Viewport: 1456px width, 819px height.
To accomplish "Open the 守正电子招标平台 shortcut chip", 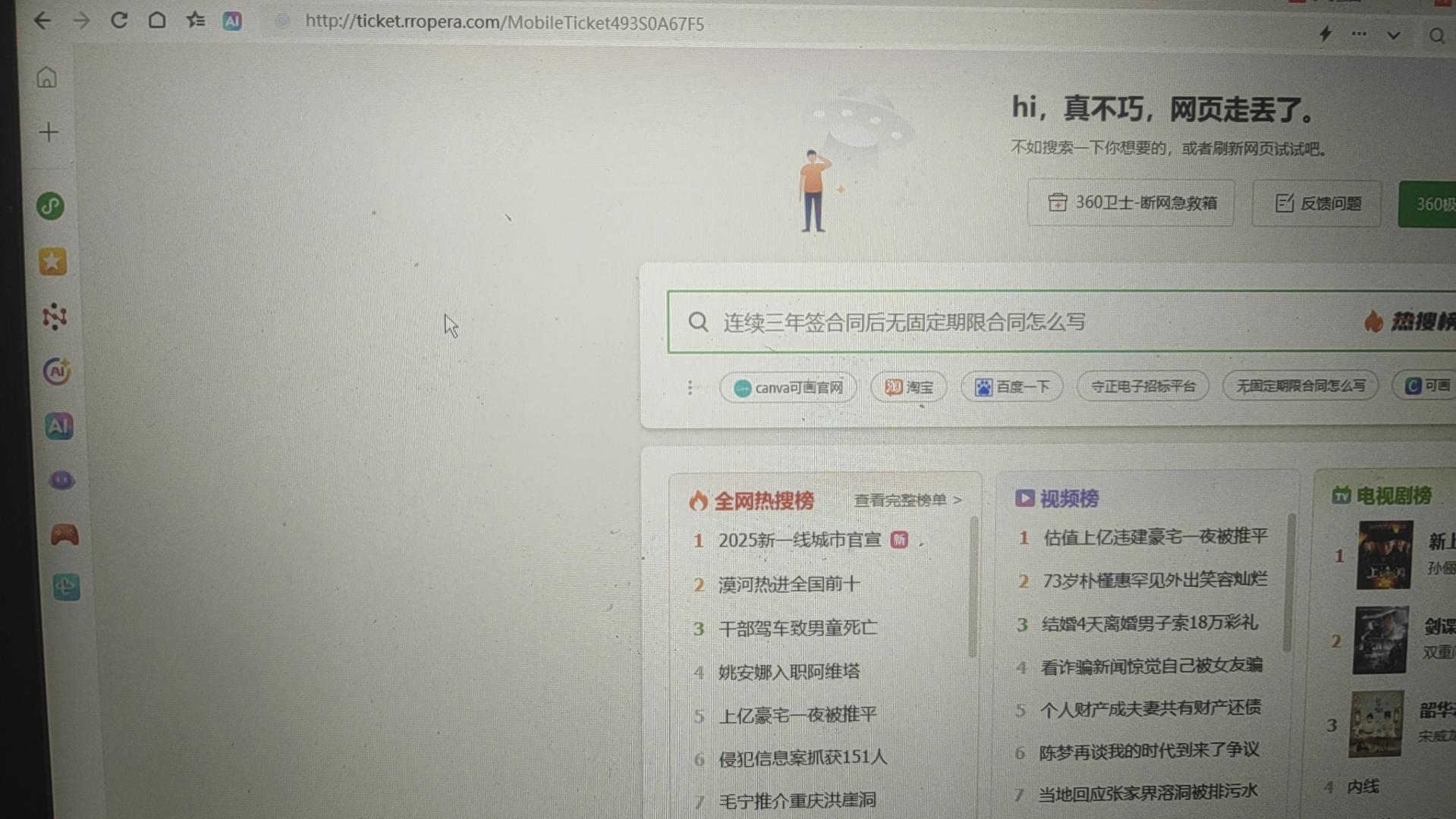I will click(1143, 386).
